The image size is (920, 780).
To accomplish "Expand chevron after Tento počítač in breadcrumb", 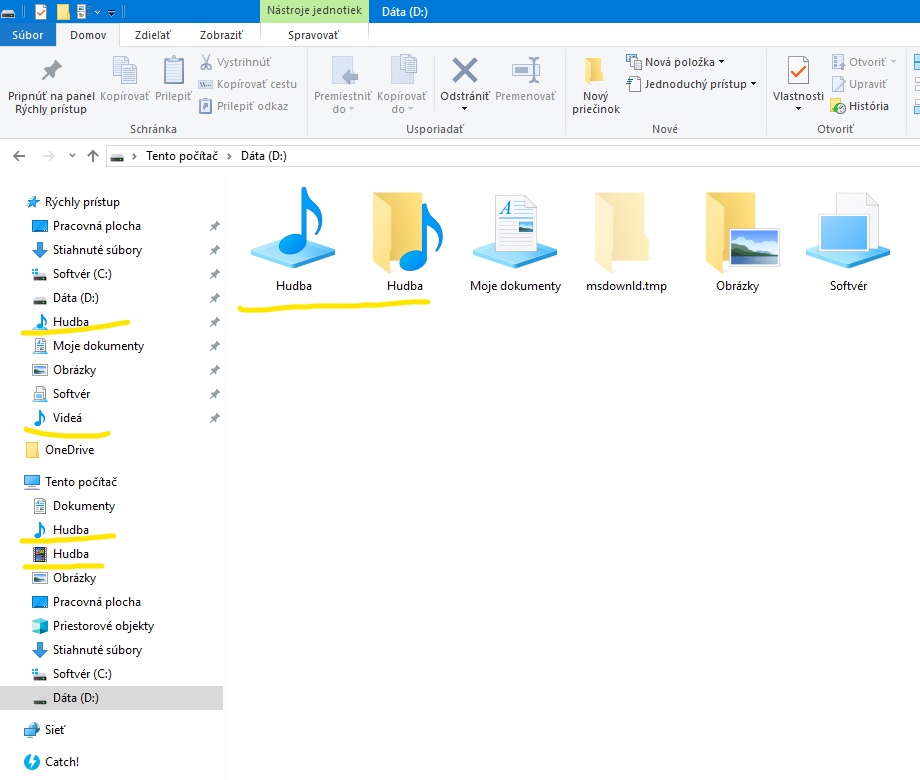I will [229, 156].
